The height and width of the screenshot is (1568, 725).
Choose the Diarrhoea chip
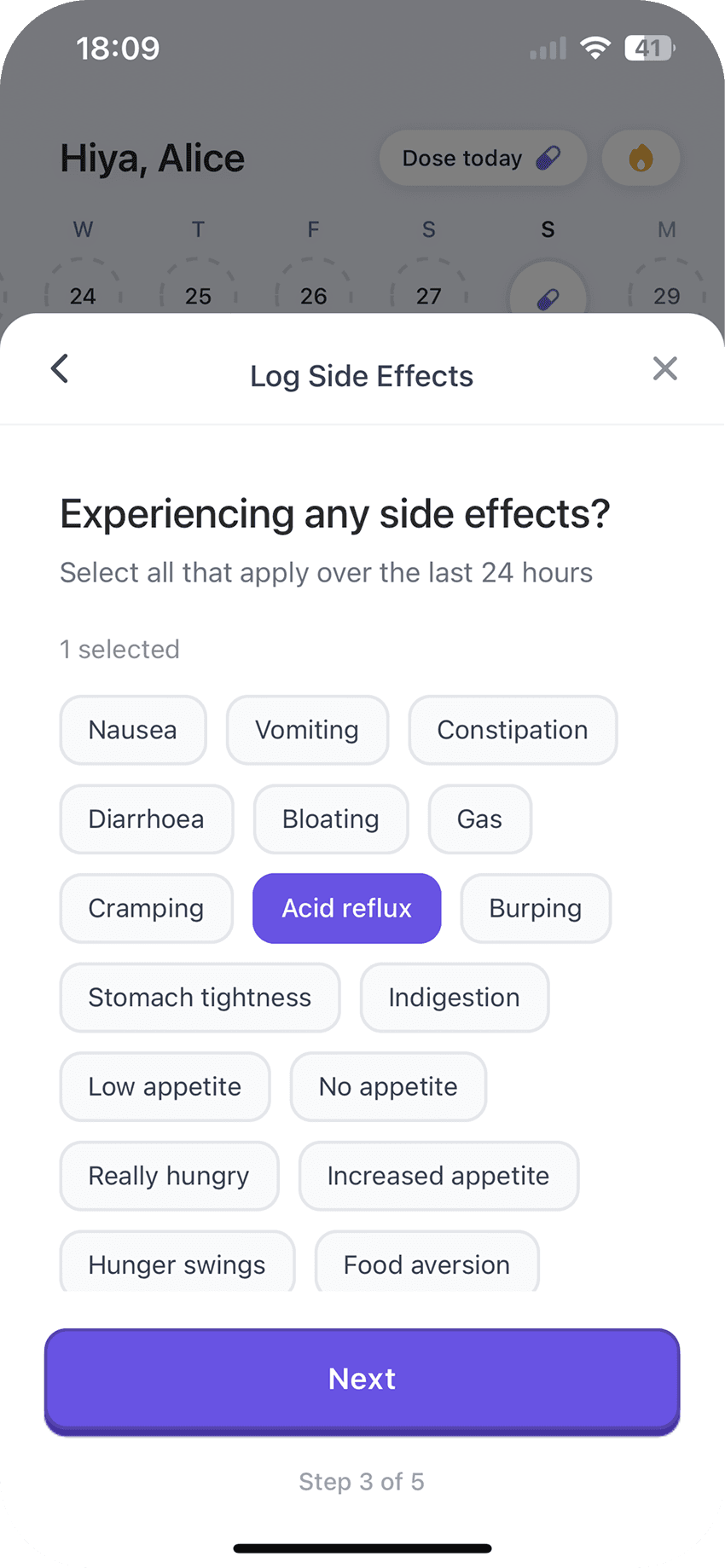[146, 819]
